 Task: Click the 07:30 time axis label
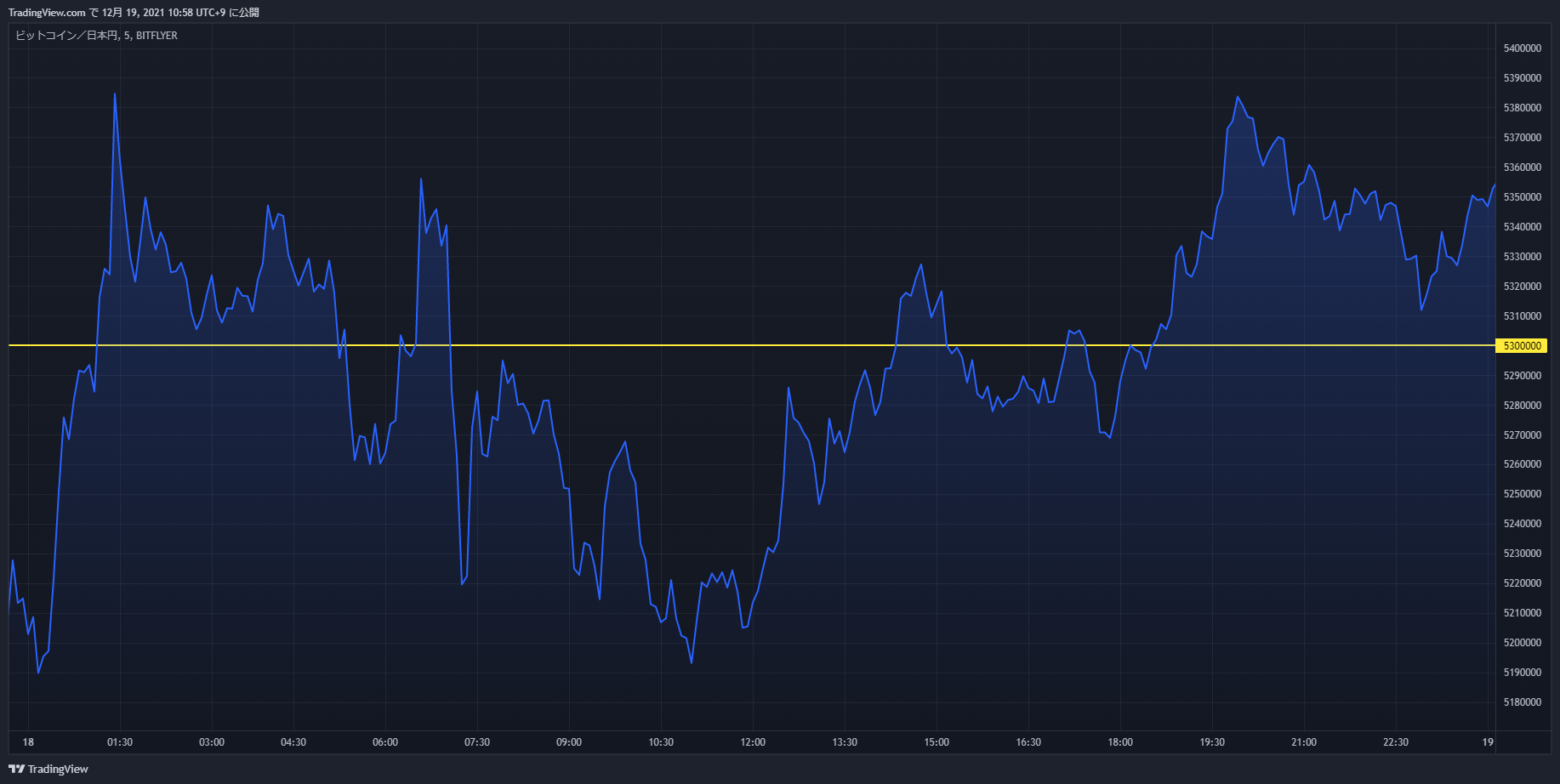(477, 742)
